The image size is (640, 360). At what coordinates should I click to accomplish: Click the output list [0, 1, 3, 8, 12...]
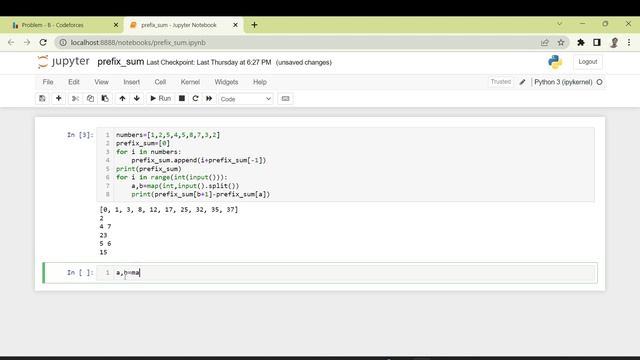coord(169,209)
